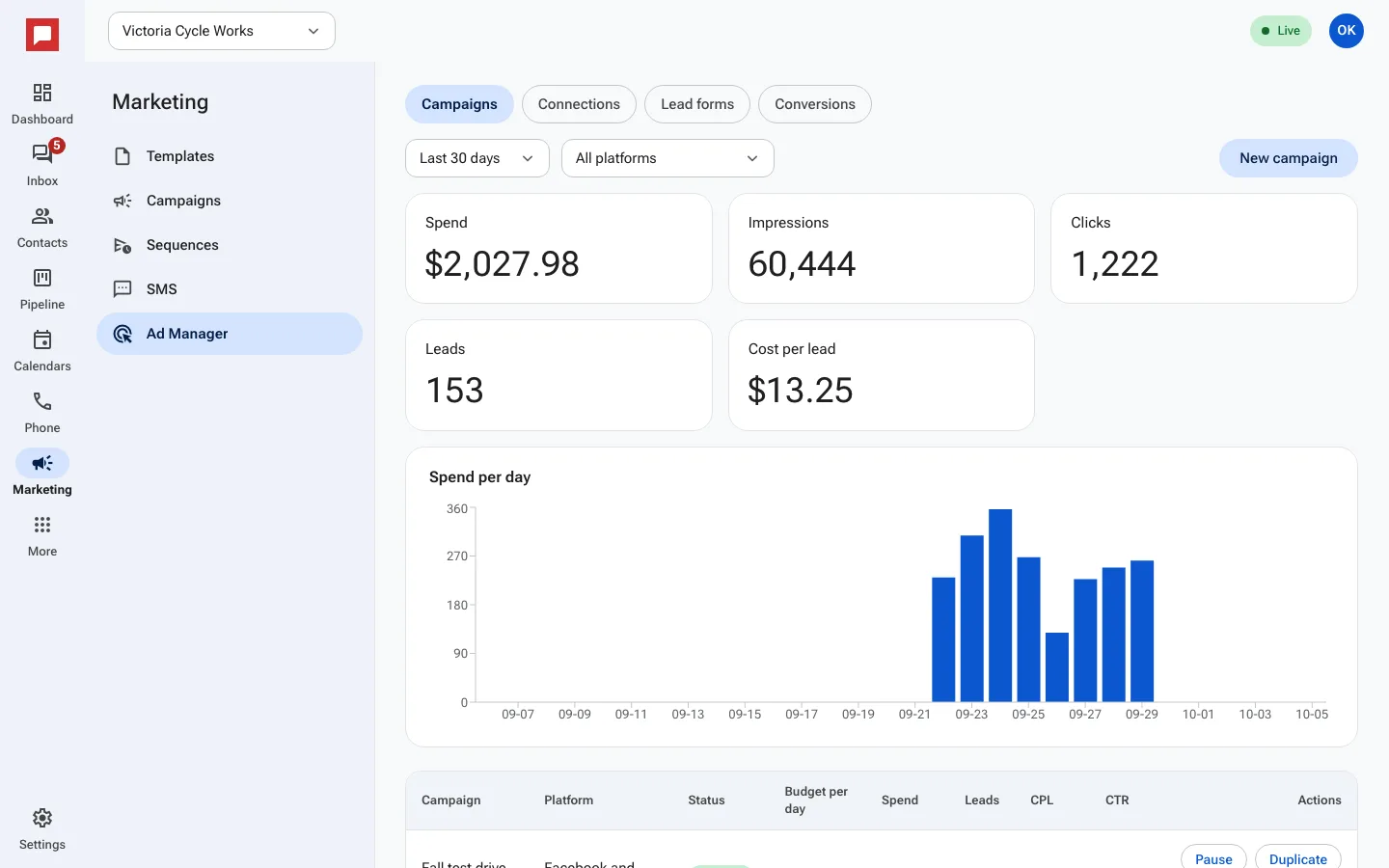Open Sequences in the Marketing menu

(x=230, y=245)
